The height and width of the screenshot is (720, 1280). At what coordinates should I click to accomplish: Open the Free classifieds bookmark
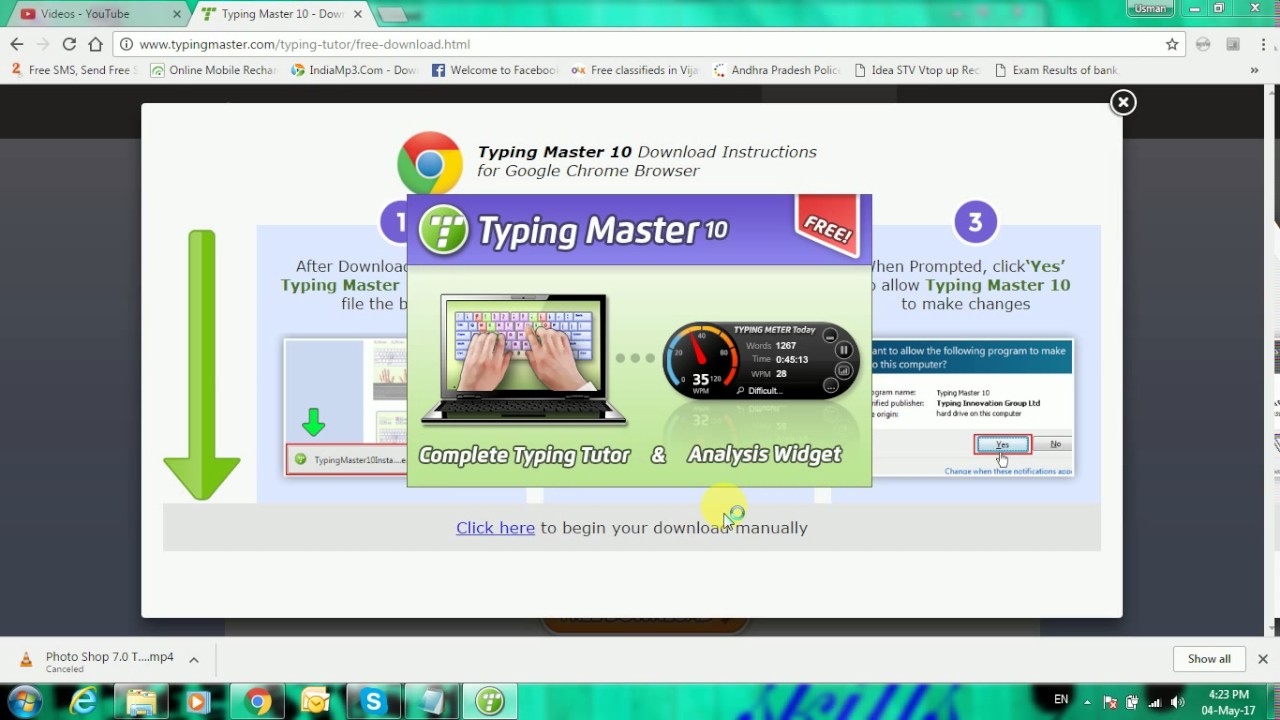pos(635,70)
